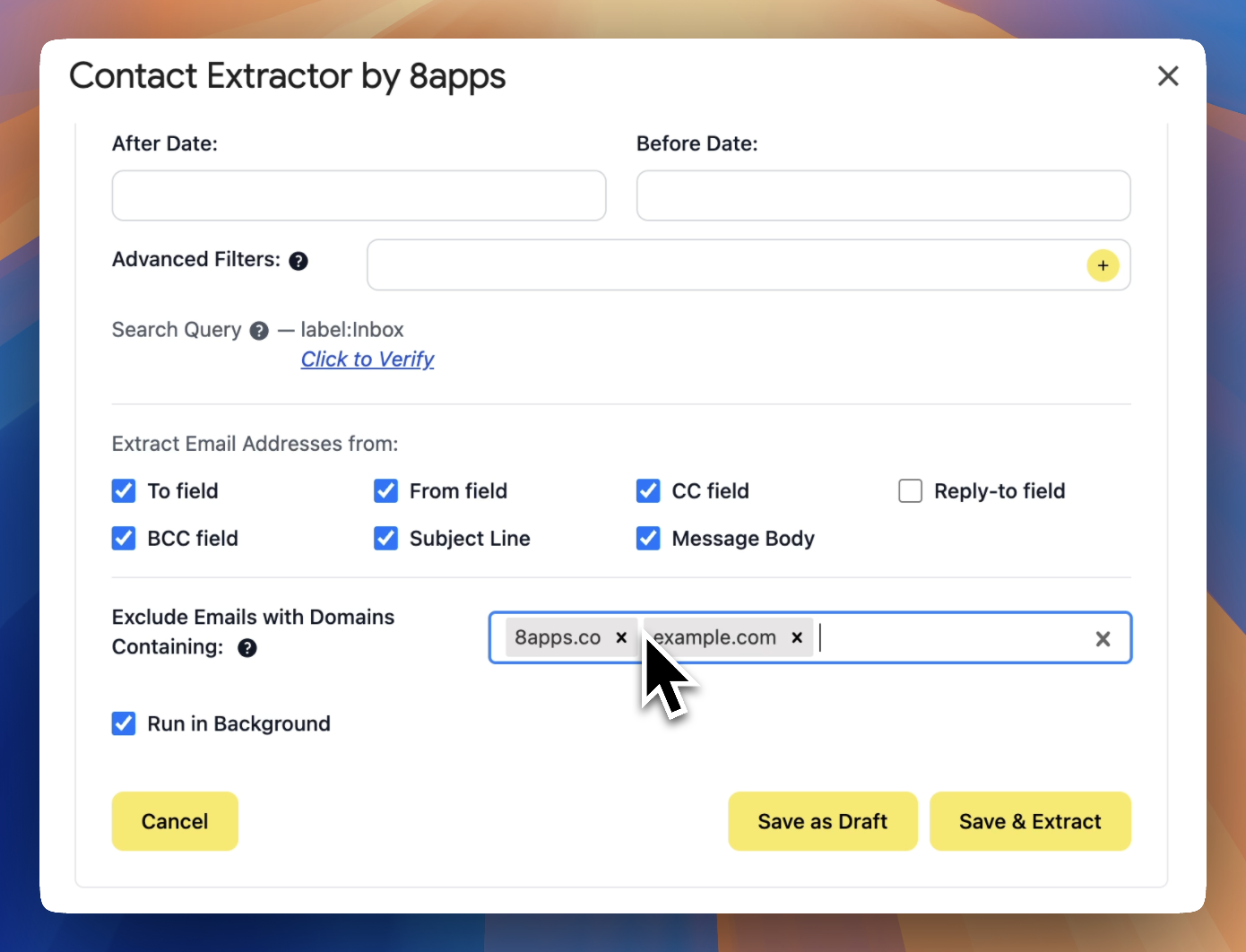Uncheck the CC field checkbox
This screenshot has width=1246, height=952.
point(648,491)
